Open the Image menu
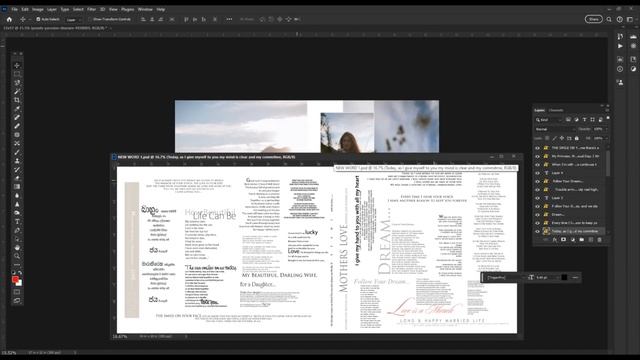Viewport: 640px width, 360px height. [x=38, y=9]
